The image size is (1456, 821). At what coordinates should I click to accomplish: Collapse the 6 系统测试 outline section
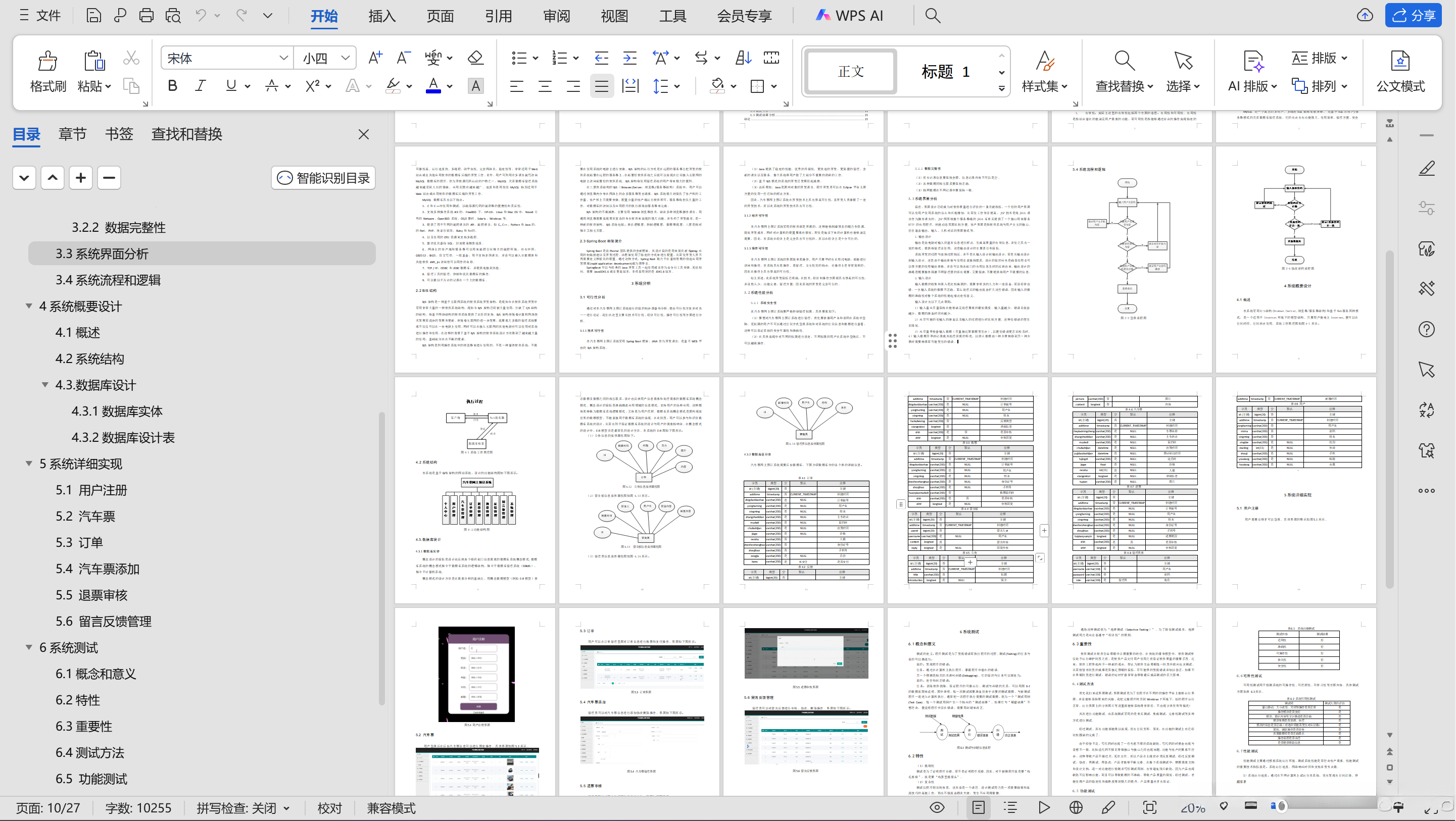point(29,647)
